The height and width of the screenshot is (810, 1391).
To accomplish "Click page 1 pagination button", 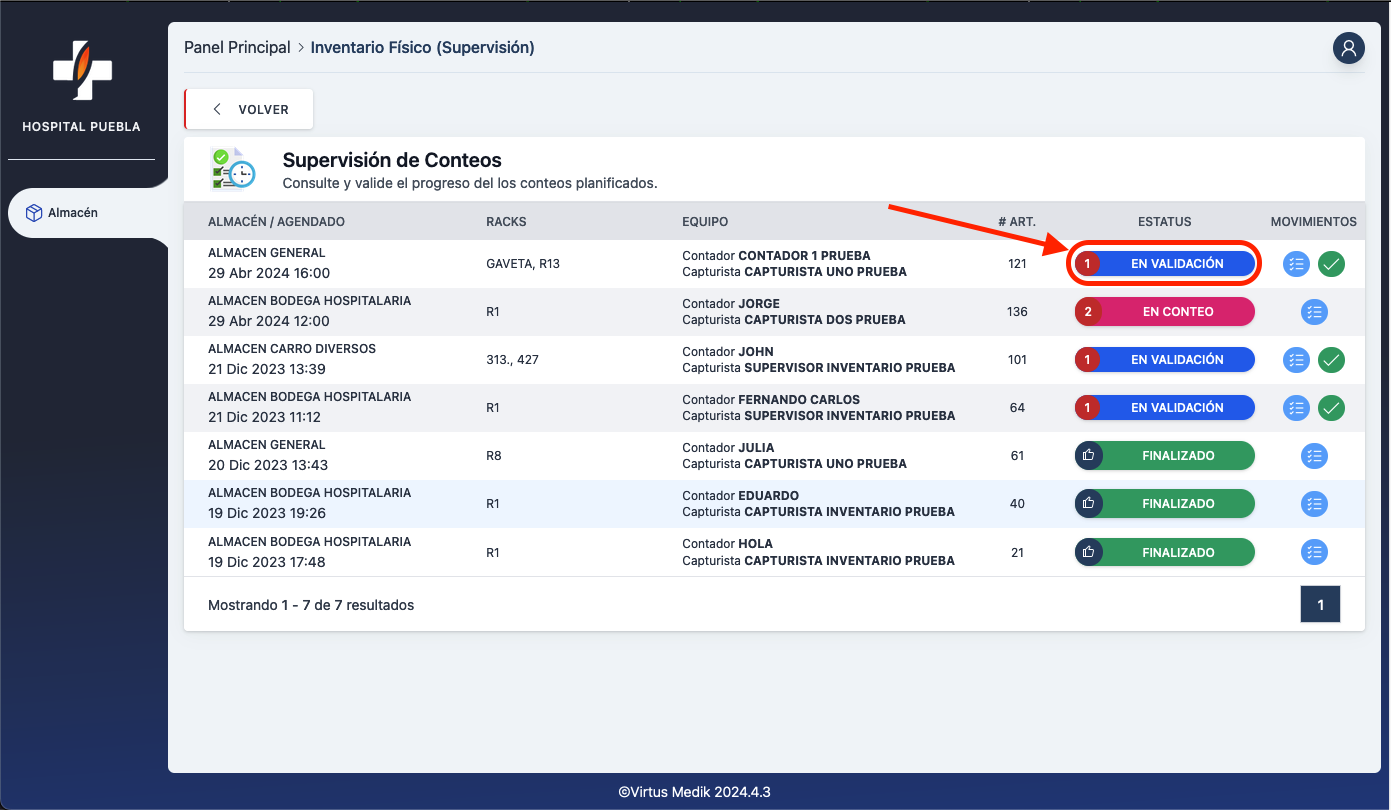I will [x=1320, y=604].
